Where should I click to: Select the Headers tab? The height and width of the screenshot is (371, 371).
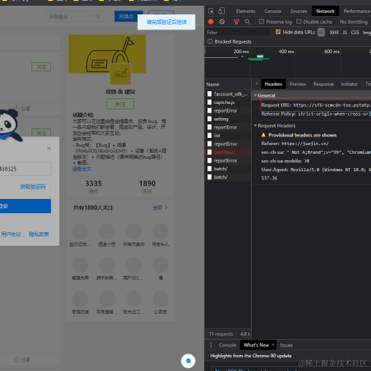tap(273, 84)
